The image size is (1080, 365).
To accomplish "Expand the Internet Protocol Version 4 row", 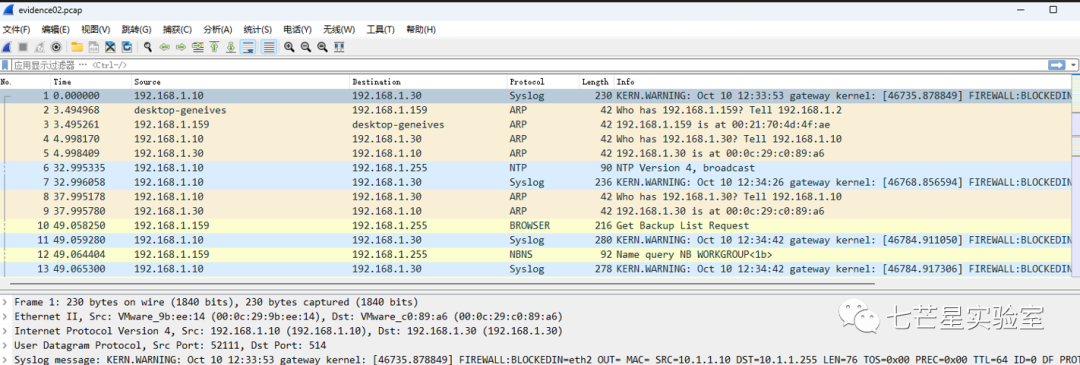I will pos(6,331).
